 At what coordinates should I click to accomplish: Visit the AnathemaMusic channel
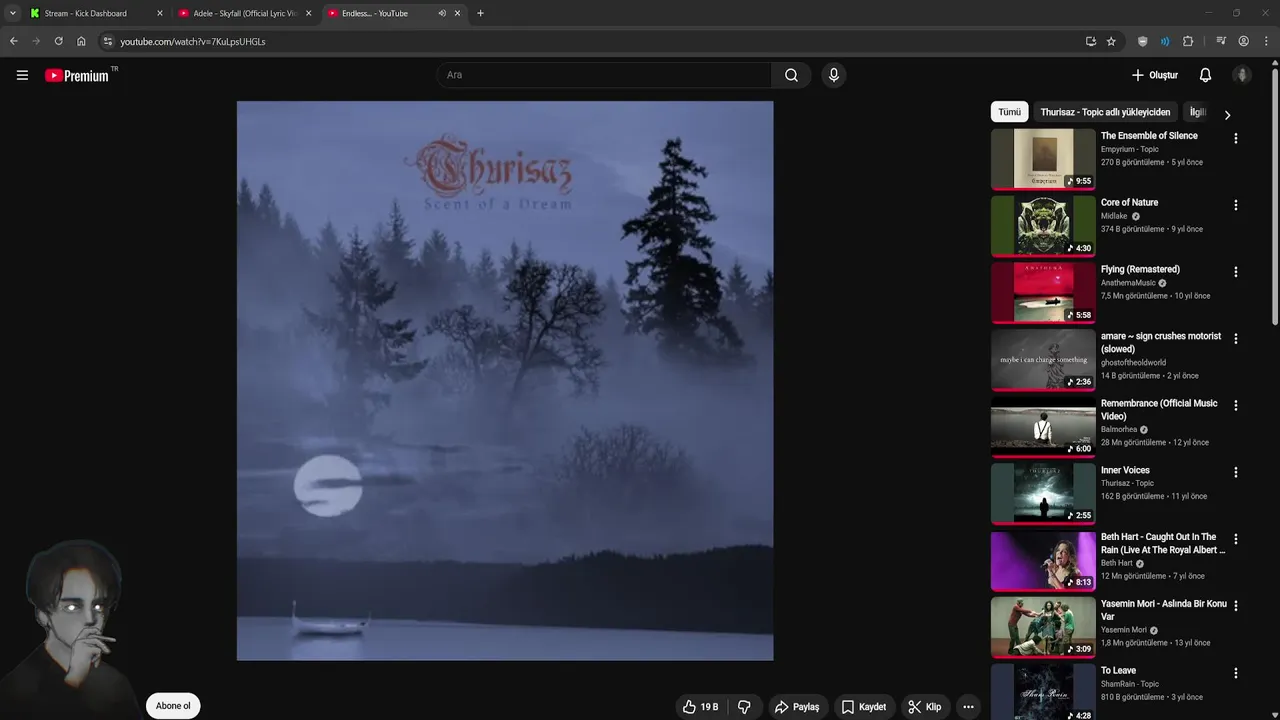(1128, 283)
